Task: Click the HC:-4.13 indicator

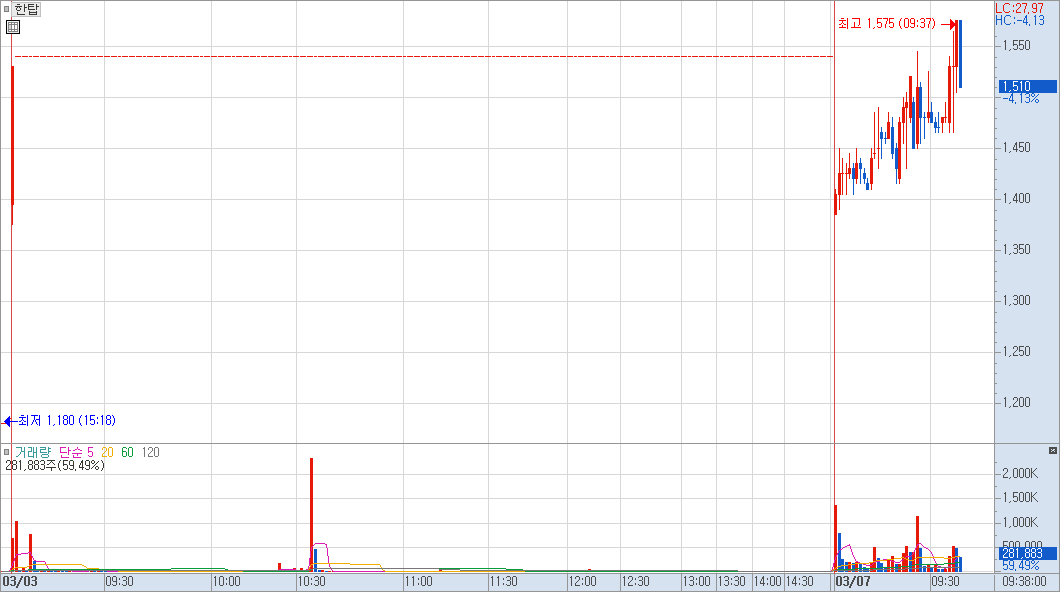Action: coord(1019,20)
